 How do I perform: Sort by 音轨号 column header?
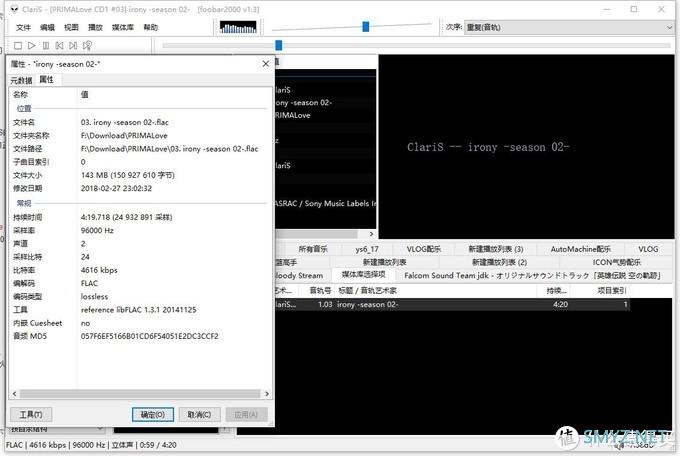(320, 291)
